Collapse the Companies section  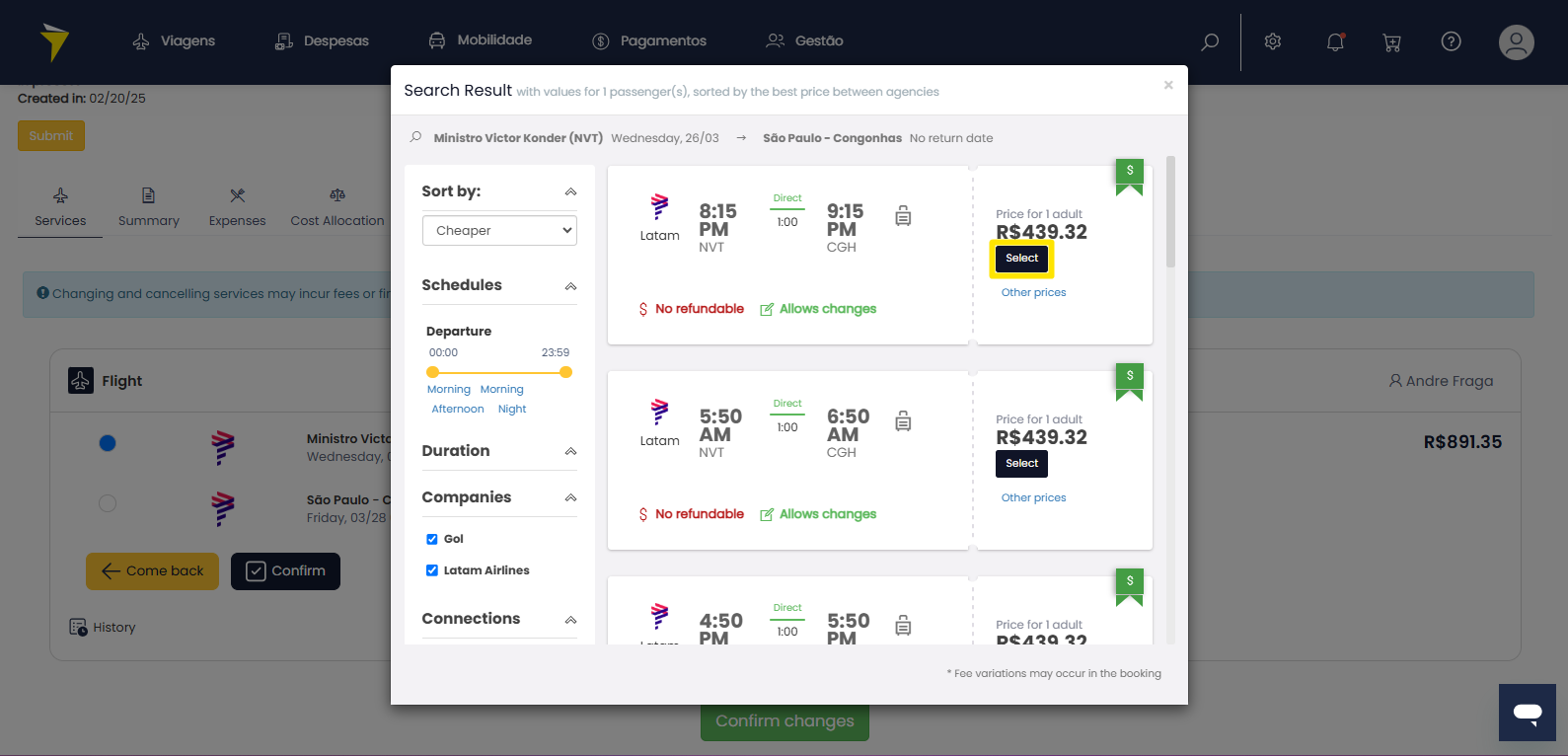(570, 497)
